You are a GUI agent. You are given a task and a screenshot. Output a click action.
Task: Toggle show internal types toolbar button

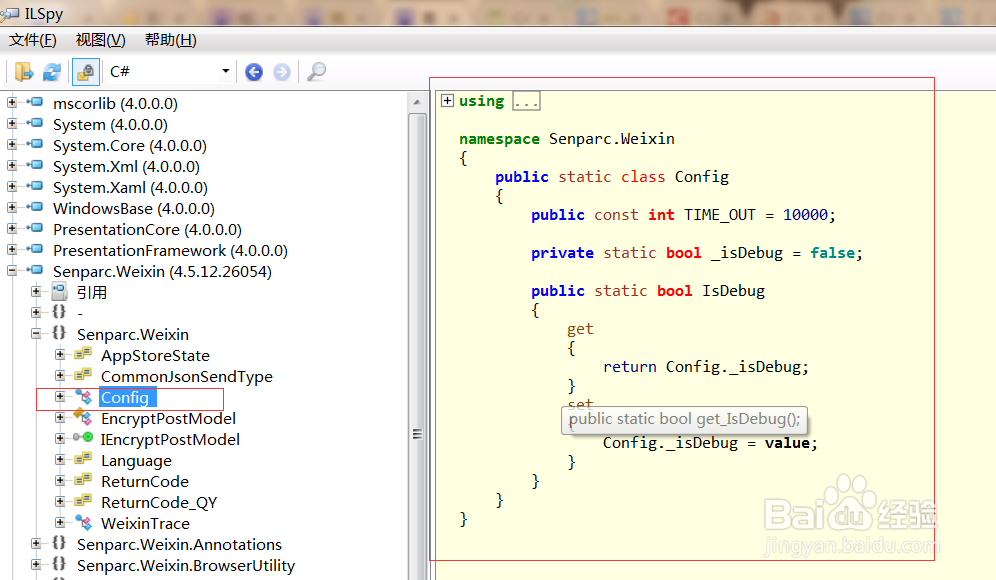[x=85, y=72]
